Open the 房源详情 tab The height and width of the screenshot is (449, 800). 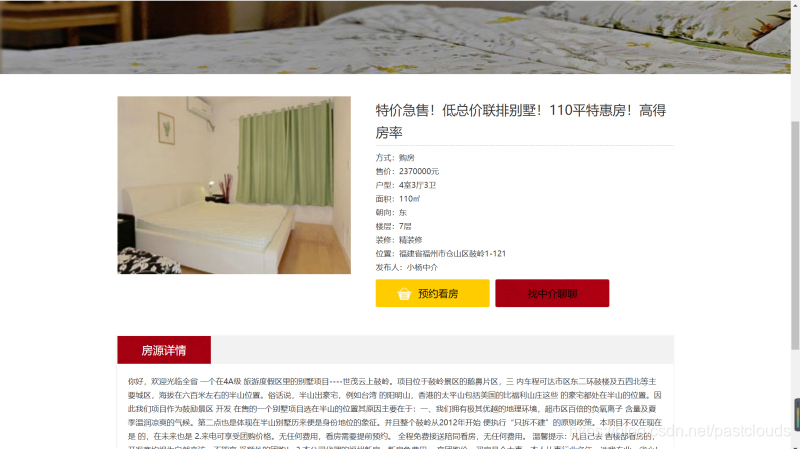pyautogui.click(x=164, y=350)
